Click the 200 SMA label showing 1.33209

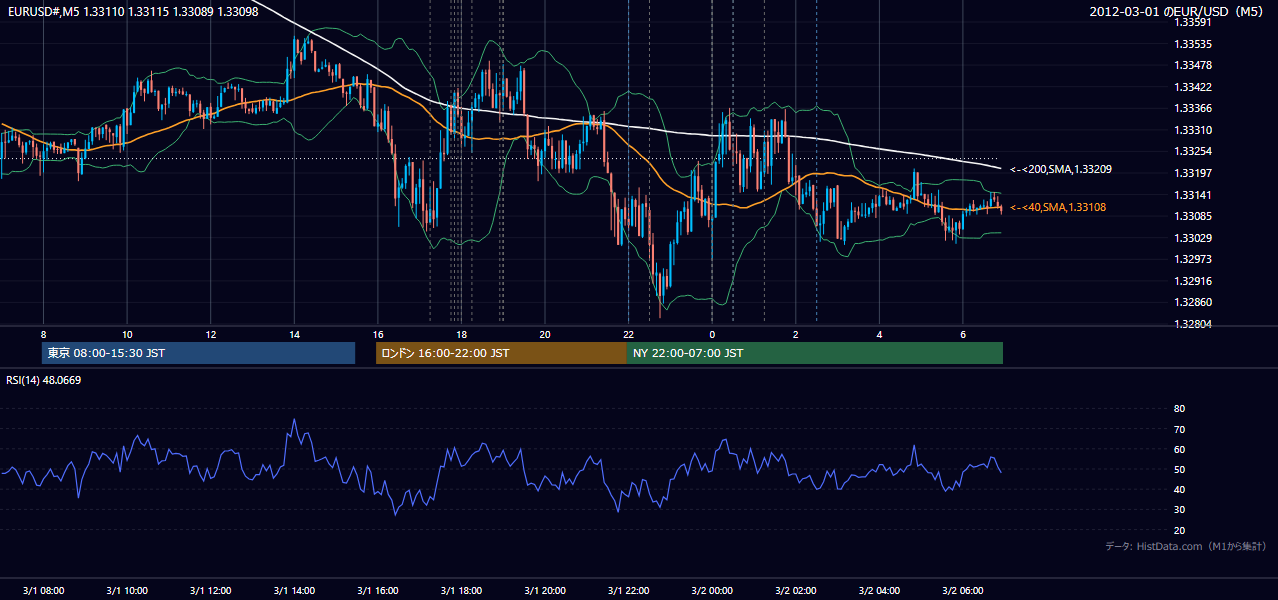[1060, 170]
